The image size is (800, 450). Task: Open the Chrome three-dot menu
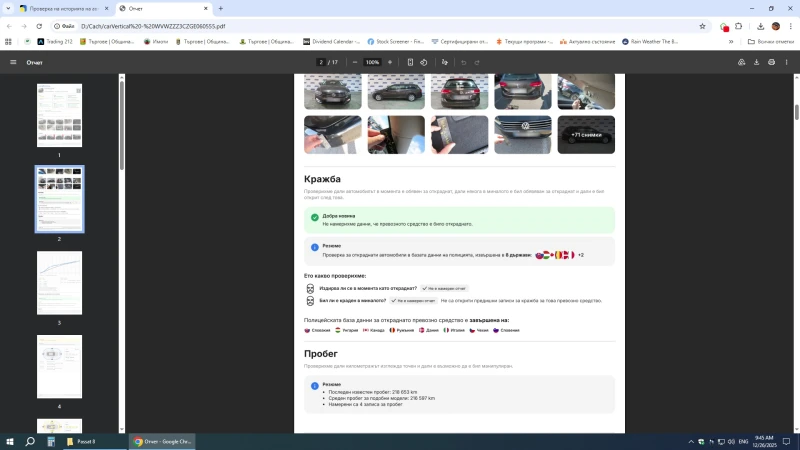(x=790, y=26)
